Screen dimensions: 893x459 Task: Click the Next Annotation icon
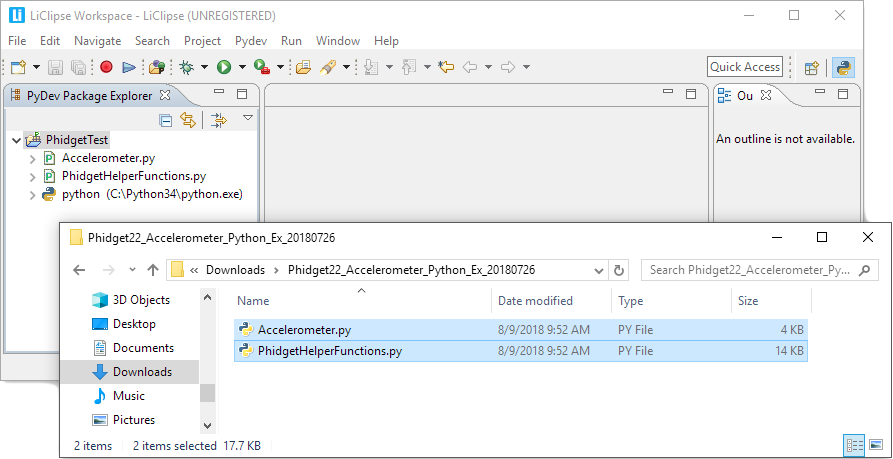371,67
